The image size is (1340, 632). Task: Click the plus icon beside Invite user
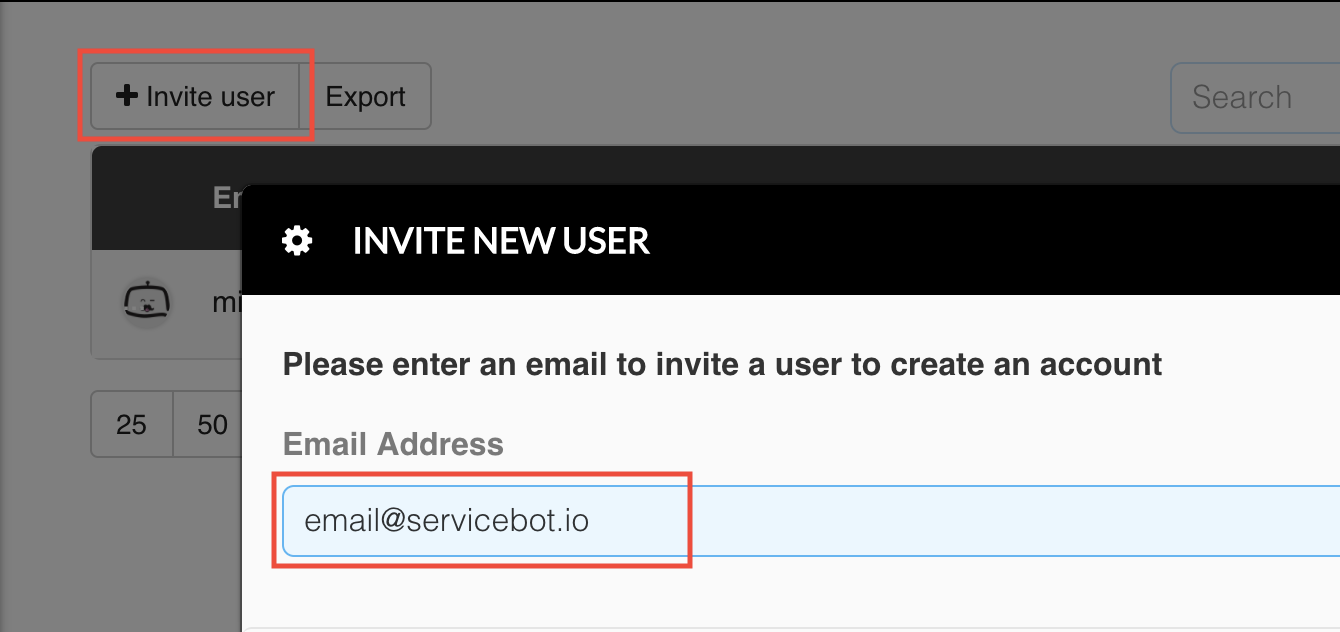(x=127, y=96)
